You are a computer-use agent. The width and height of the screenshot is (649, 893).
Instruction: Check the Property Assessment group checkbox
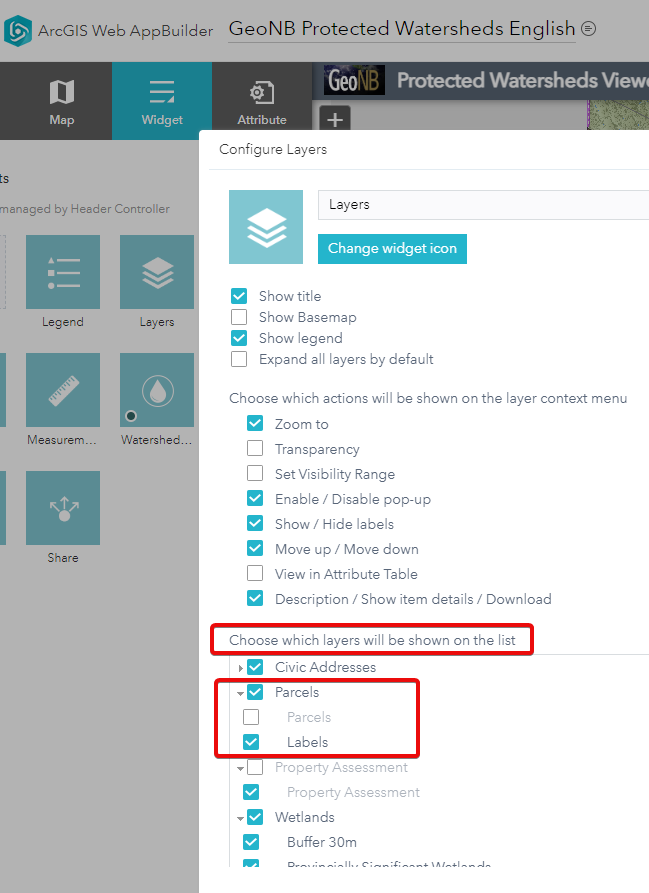(x=255, y=767)
